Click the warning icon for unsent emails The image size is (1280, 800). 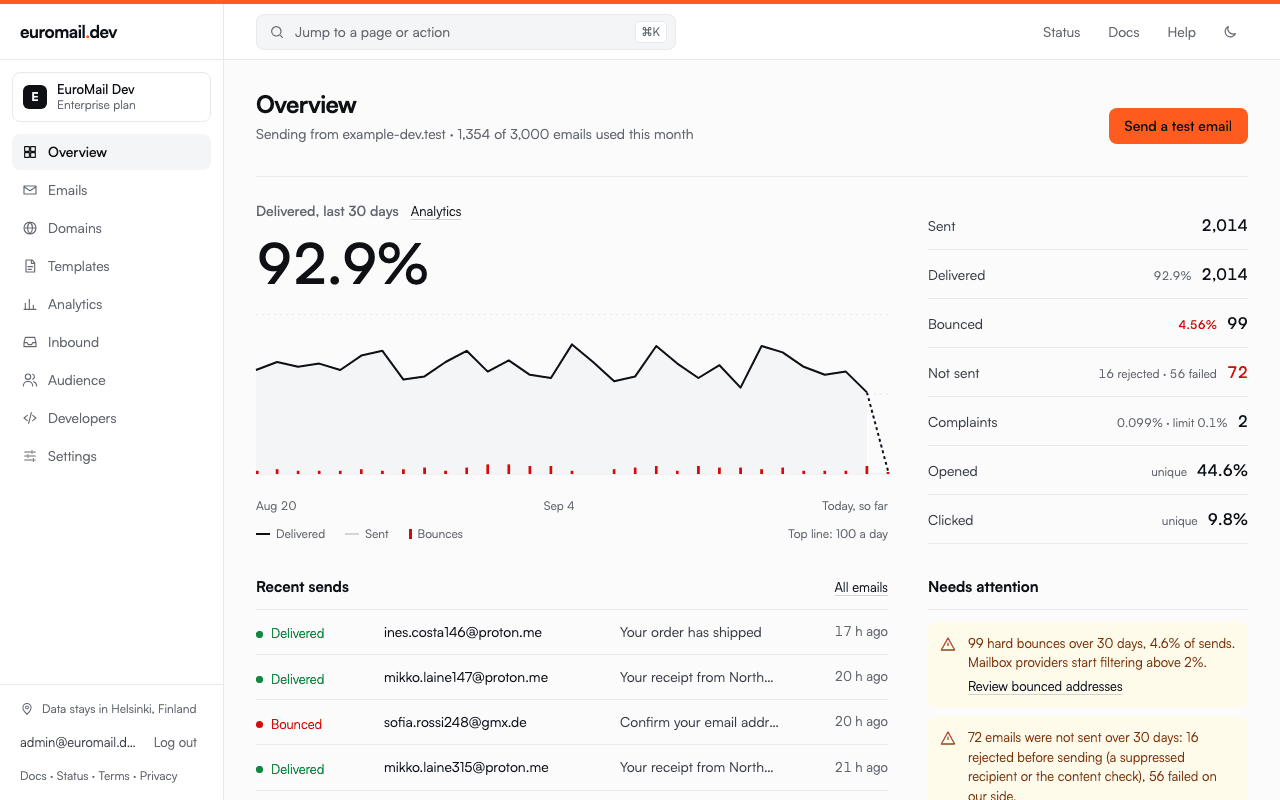pos(948,738)
